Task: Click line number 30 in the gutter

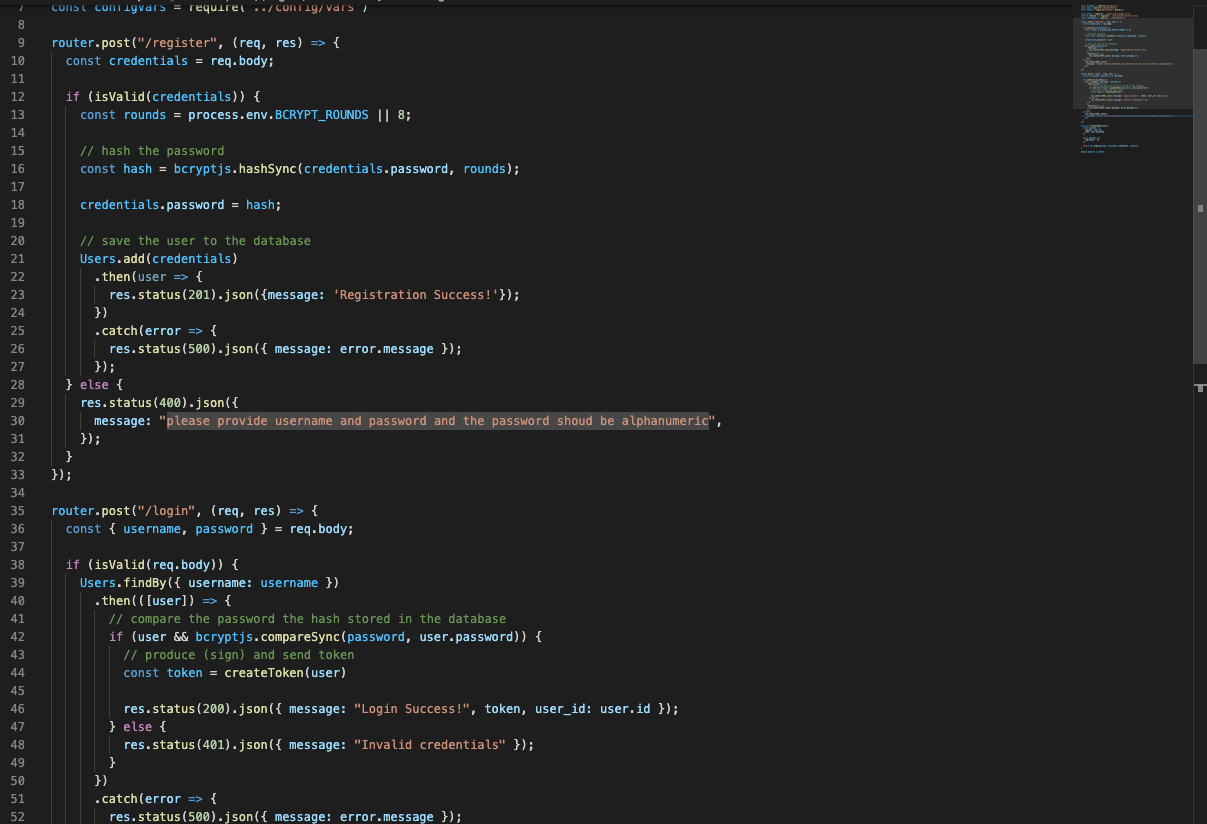Action: tap(17, 421)
